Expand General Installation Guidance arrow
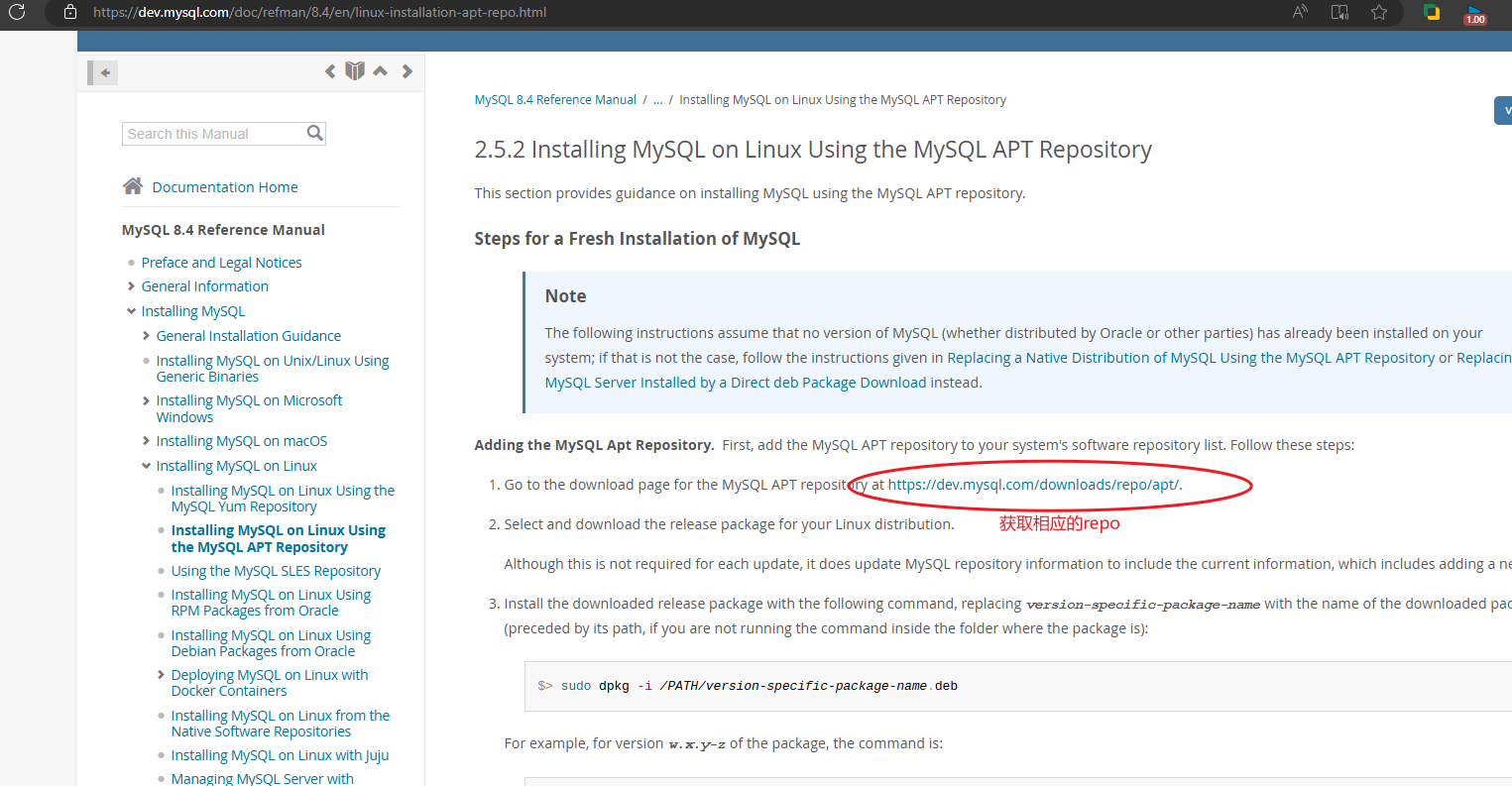The height and width of the screenshot is (786, 1512). pyautogui.click(x=146, y=336)
